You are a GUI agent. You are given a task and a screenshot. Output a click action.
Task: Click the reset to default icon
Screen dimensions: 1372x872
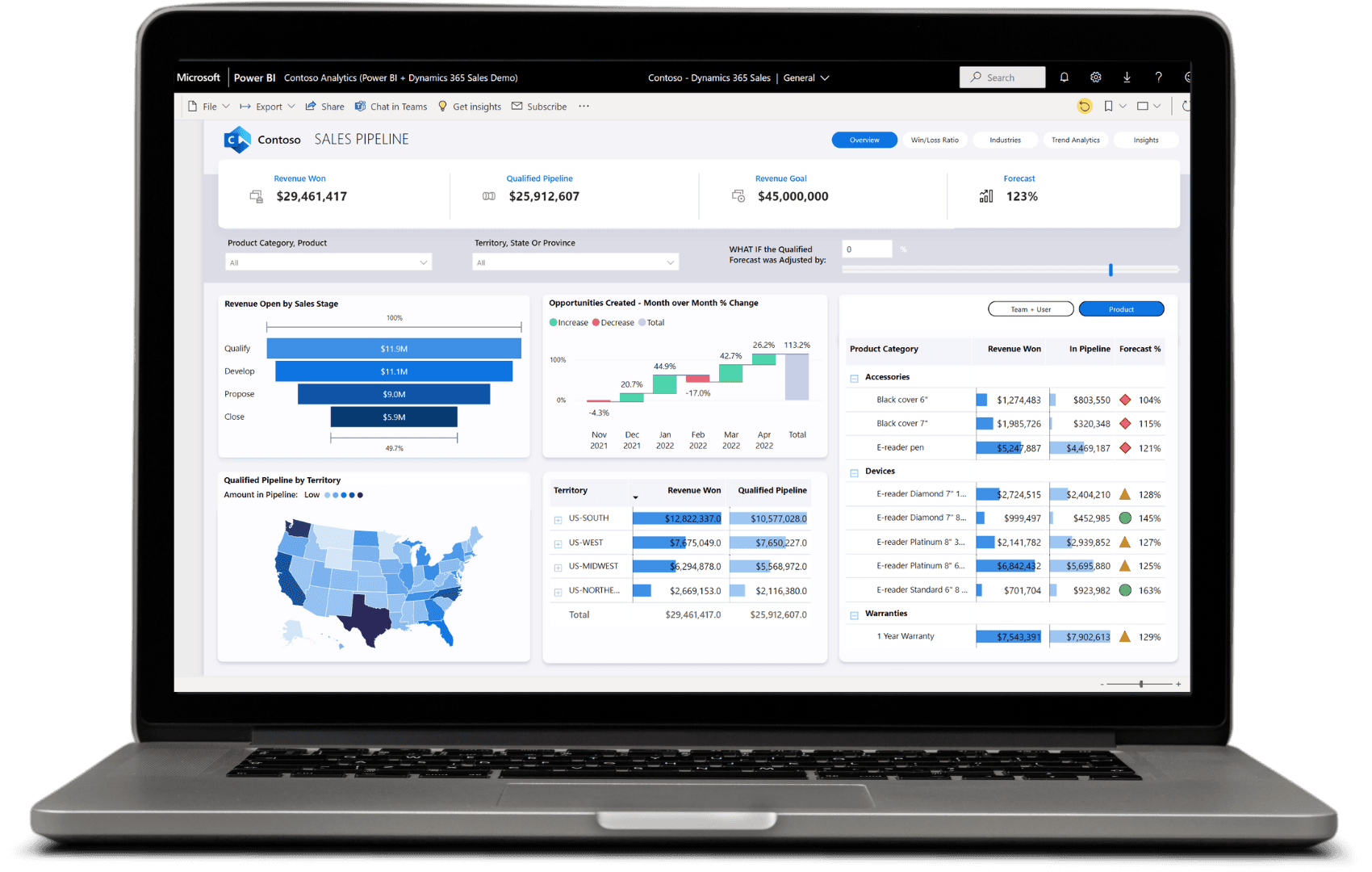pos(1085,106)
